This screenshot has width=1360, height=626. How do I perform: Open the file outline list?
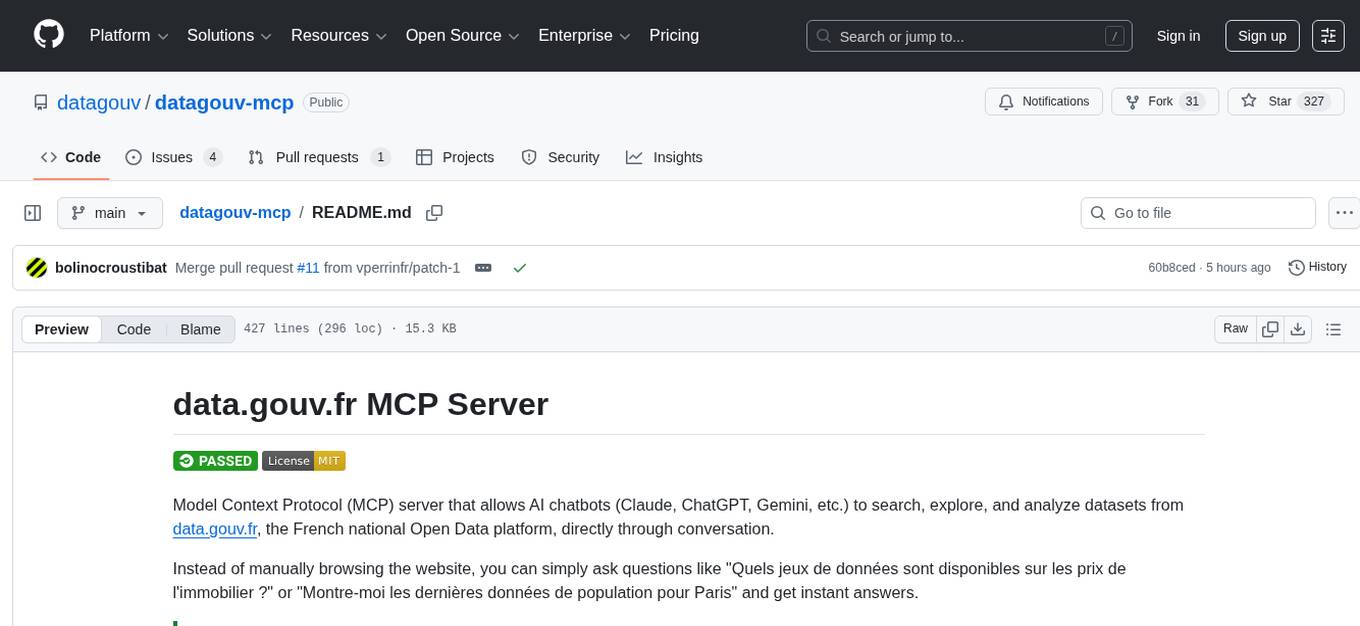[x=1334, y=328]
